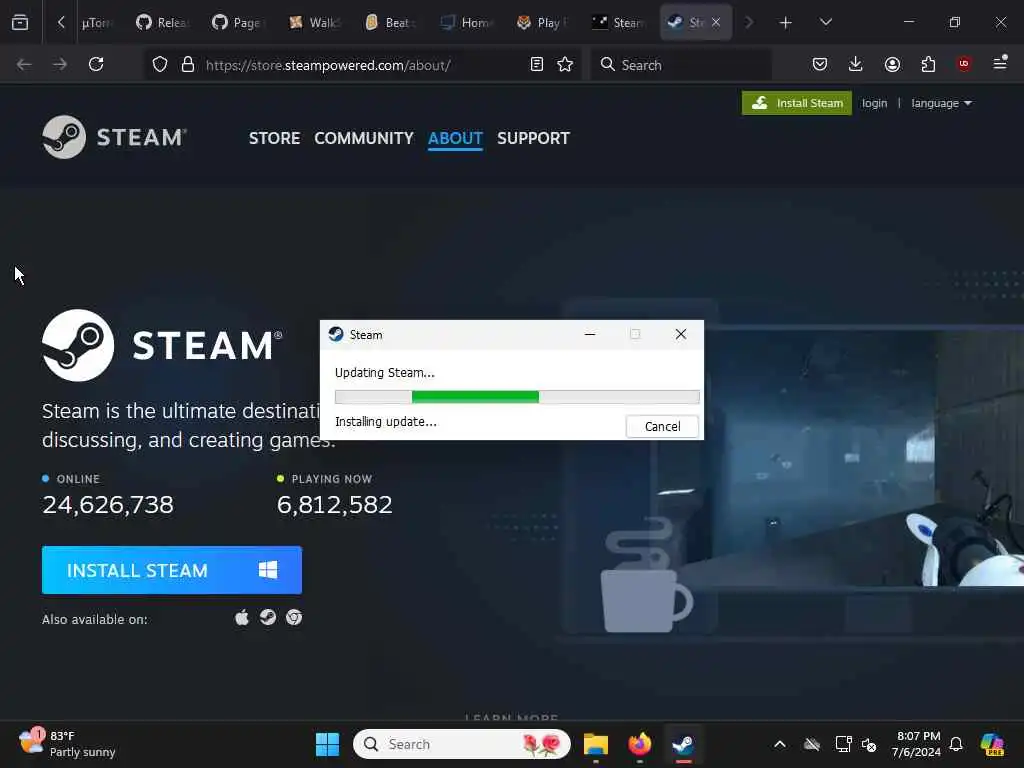This screenshot has width=1024, height=768.
Task: Switch to the Play tab
Action: (542, 22)
